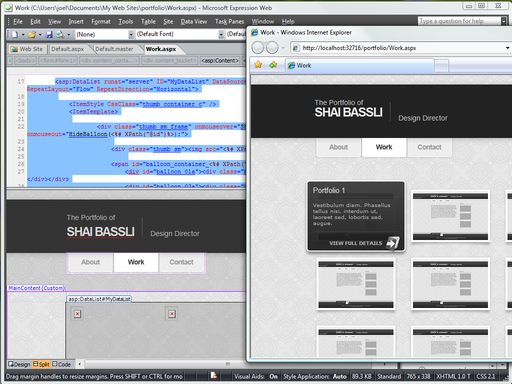Open the Table menu
512x384 pixels.
[x=148, y=22]
